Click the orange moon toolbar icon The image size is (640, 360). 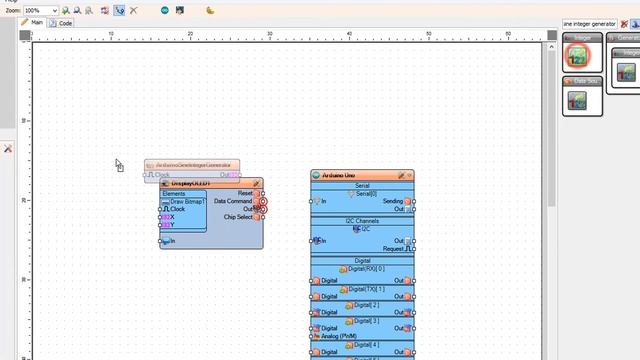click(210, 10)
